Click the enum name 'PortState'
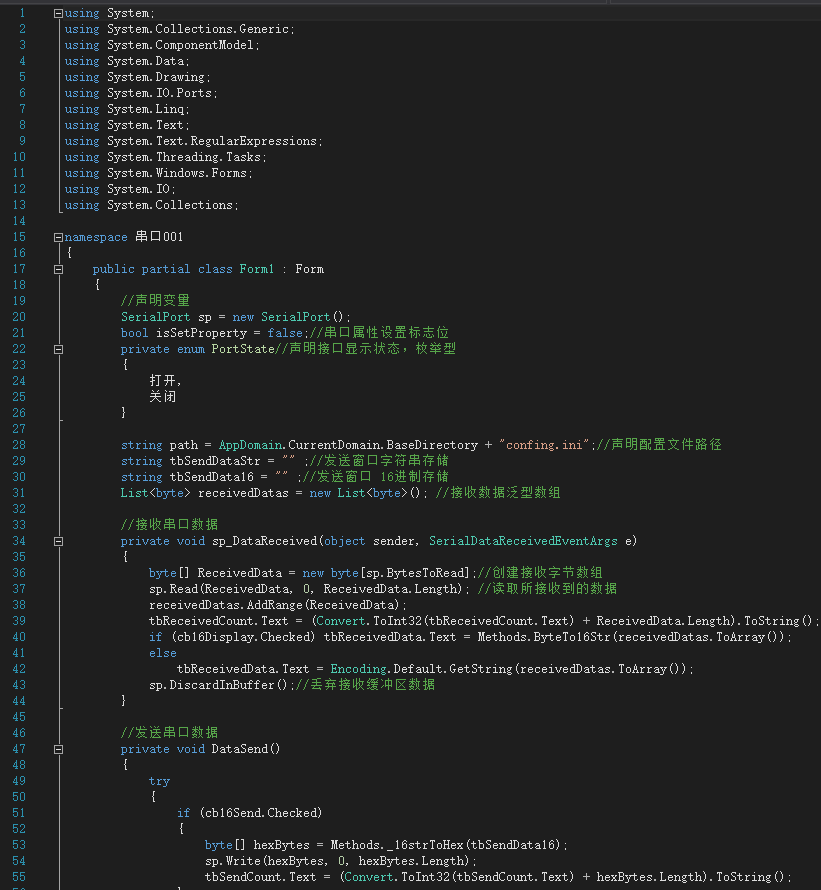The width and height of the screenshot is (821, 890). (243, 349)
